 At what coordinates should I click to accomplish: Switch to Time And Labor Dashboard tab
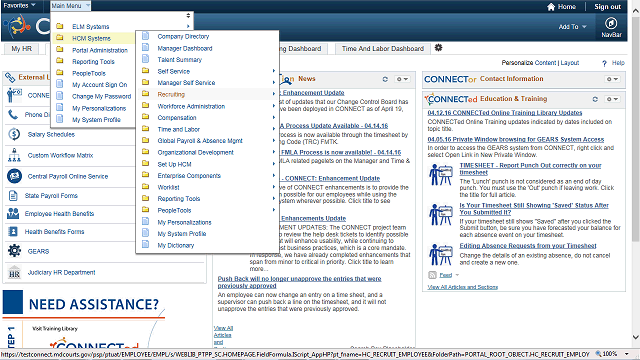pos(383,49)
